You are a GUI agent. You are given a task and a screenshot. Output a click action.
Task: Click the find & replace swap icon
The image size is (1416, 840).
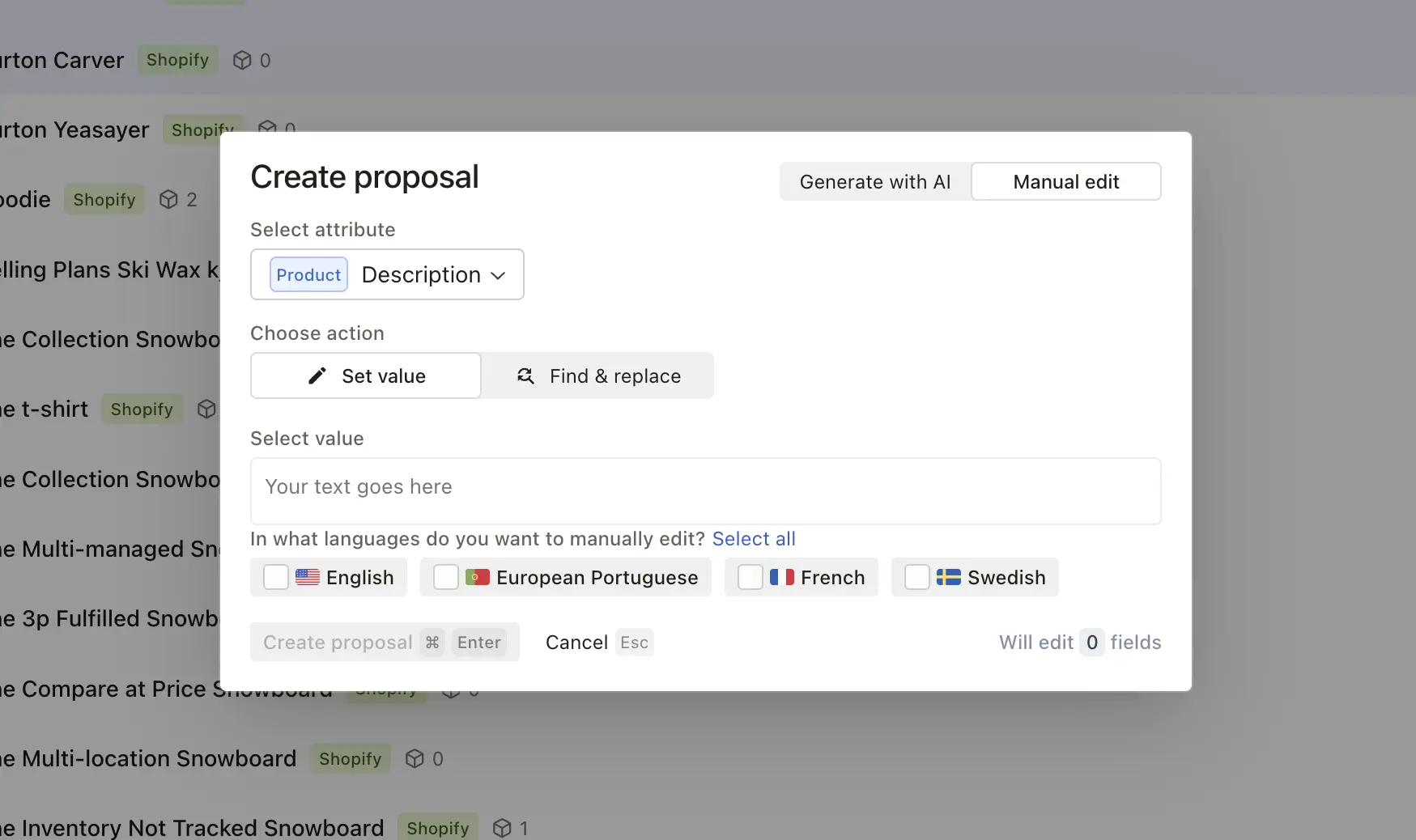tap(525, 375)
